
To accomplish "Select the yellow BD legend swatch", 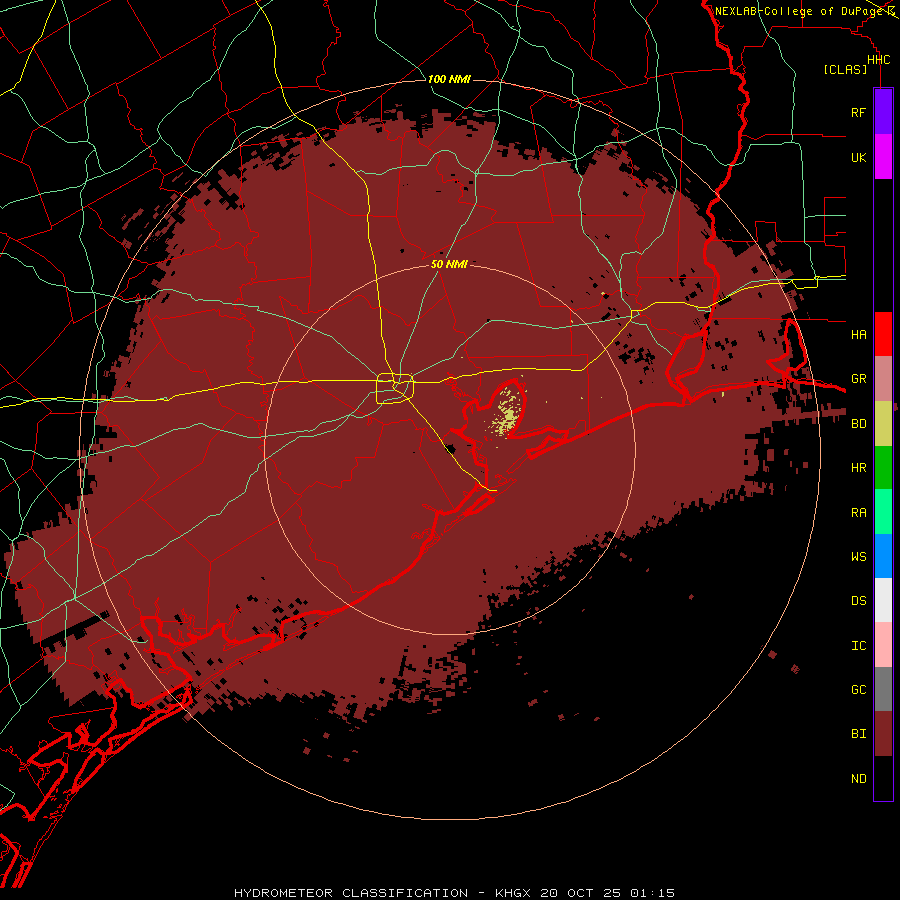I will [883, 424].
